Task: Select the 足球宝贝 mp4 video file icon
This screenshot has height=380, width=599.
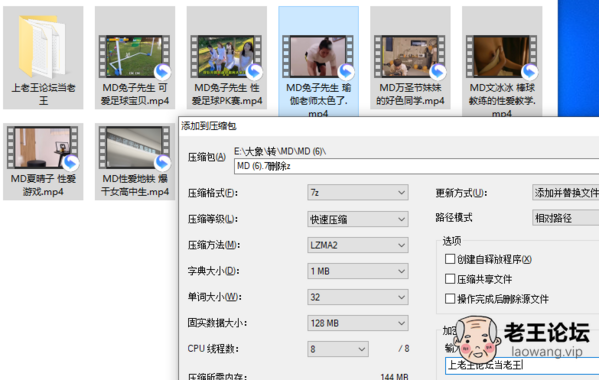Action: (134, 57)
